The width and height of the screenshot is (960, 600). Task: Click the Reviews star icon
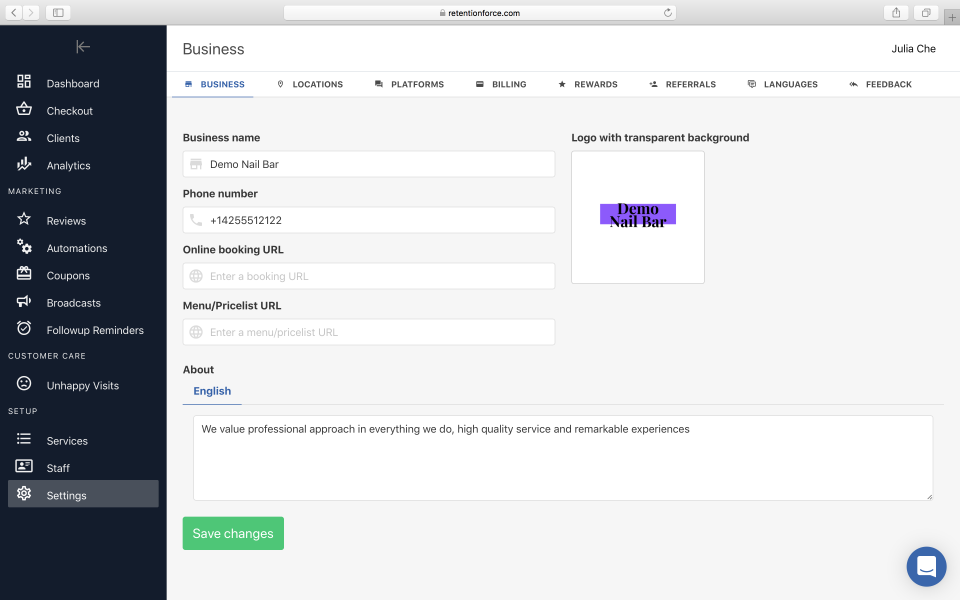24,220
